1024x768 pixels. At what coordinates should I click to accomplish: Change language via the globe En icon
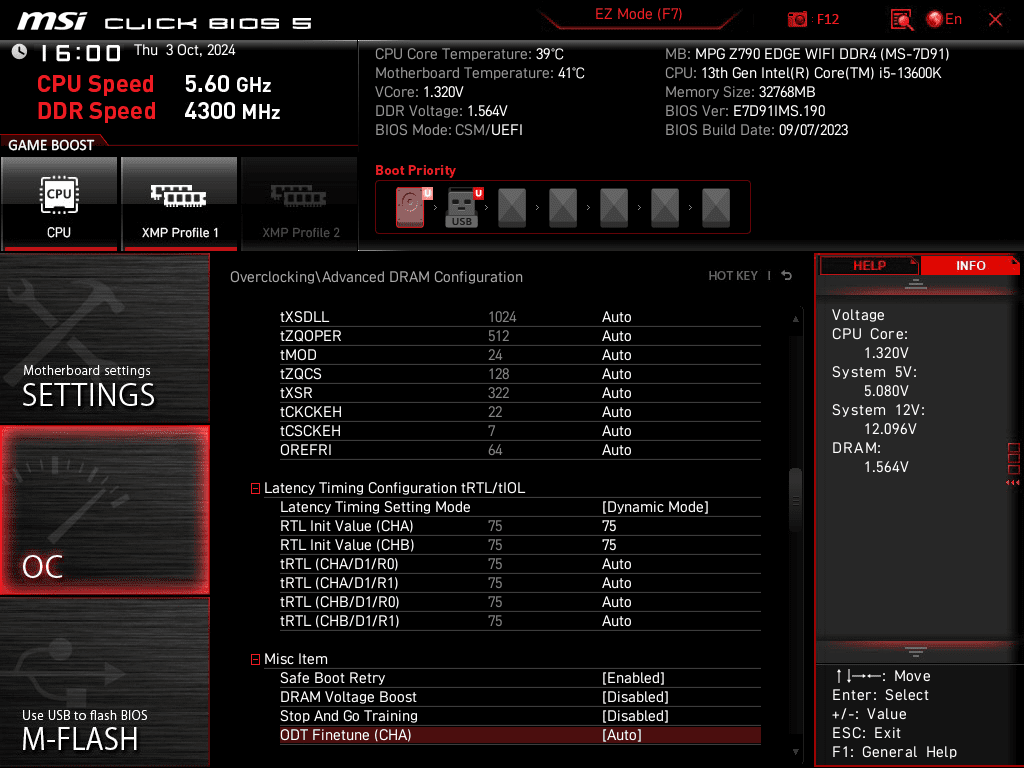tap(944, 19)
